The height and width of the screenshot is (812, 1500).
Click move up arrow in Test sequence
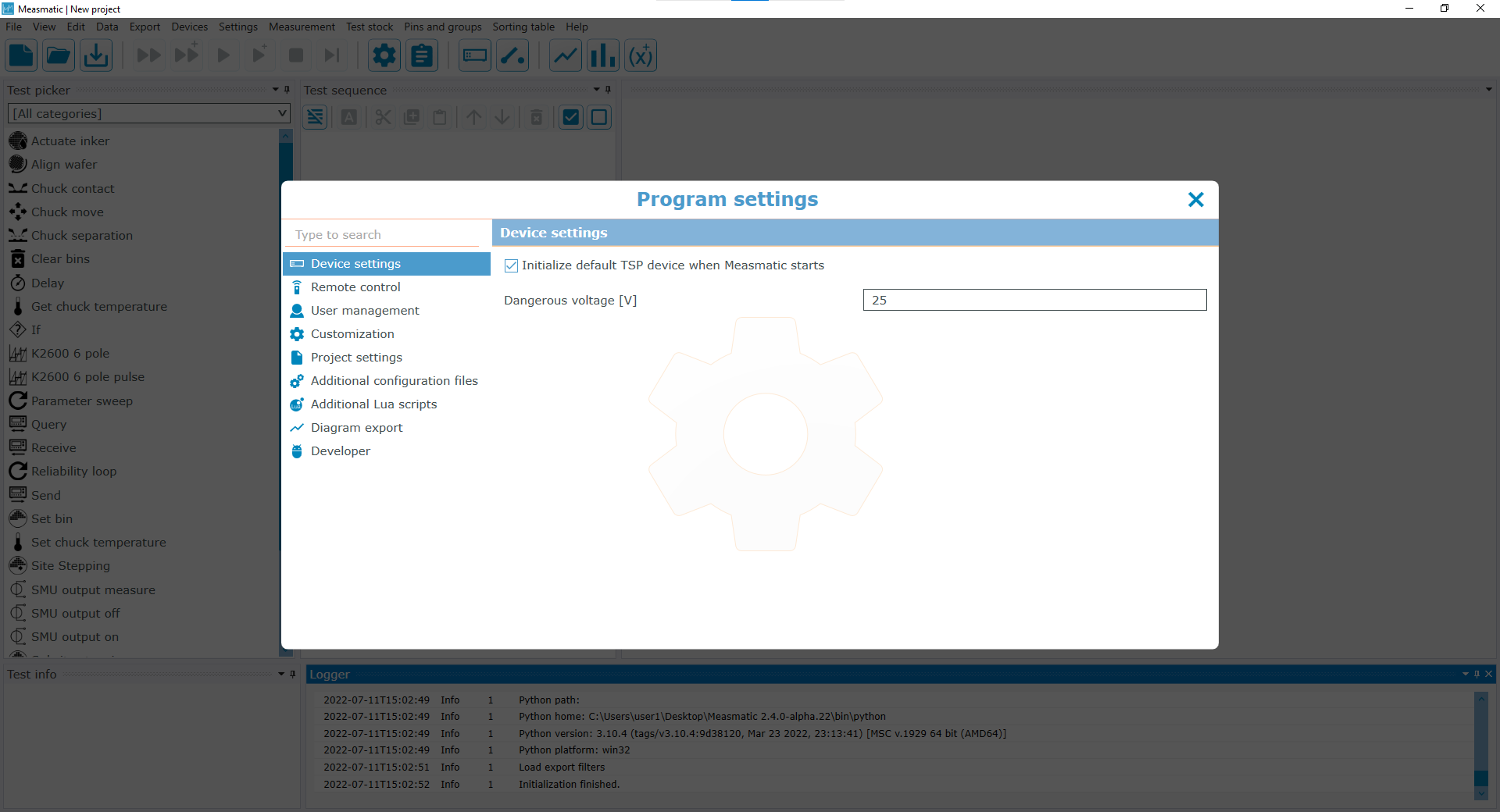(474, 117)
